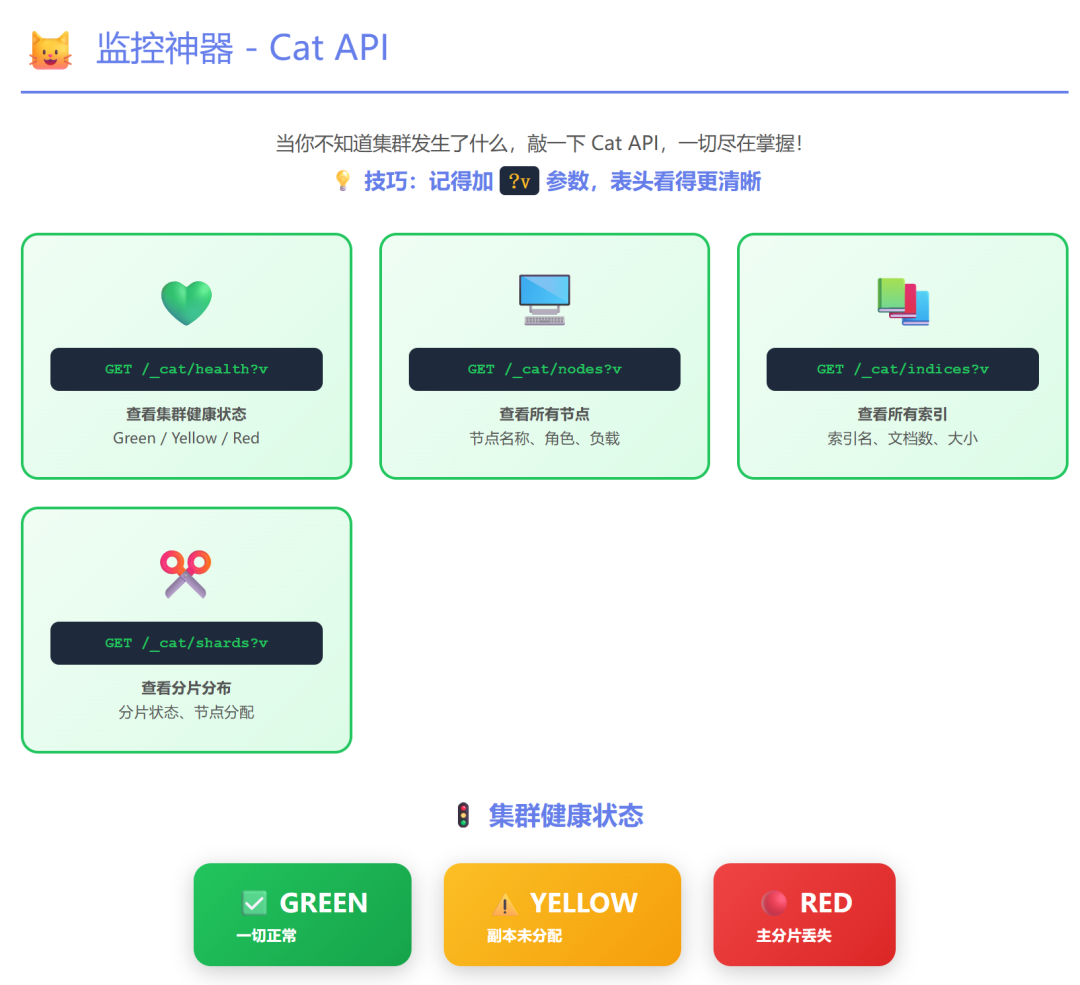The height and width of the screenshot is (985, 1080).
Task: Click the 一切正常 text
Action: click(x=266, y=935)
